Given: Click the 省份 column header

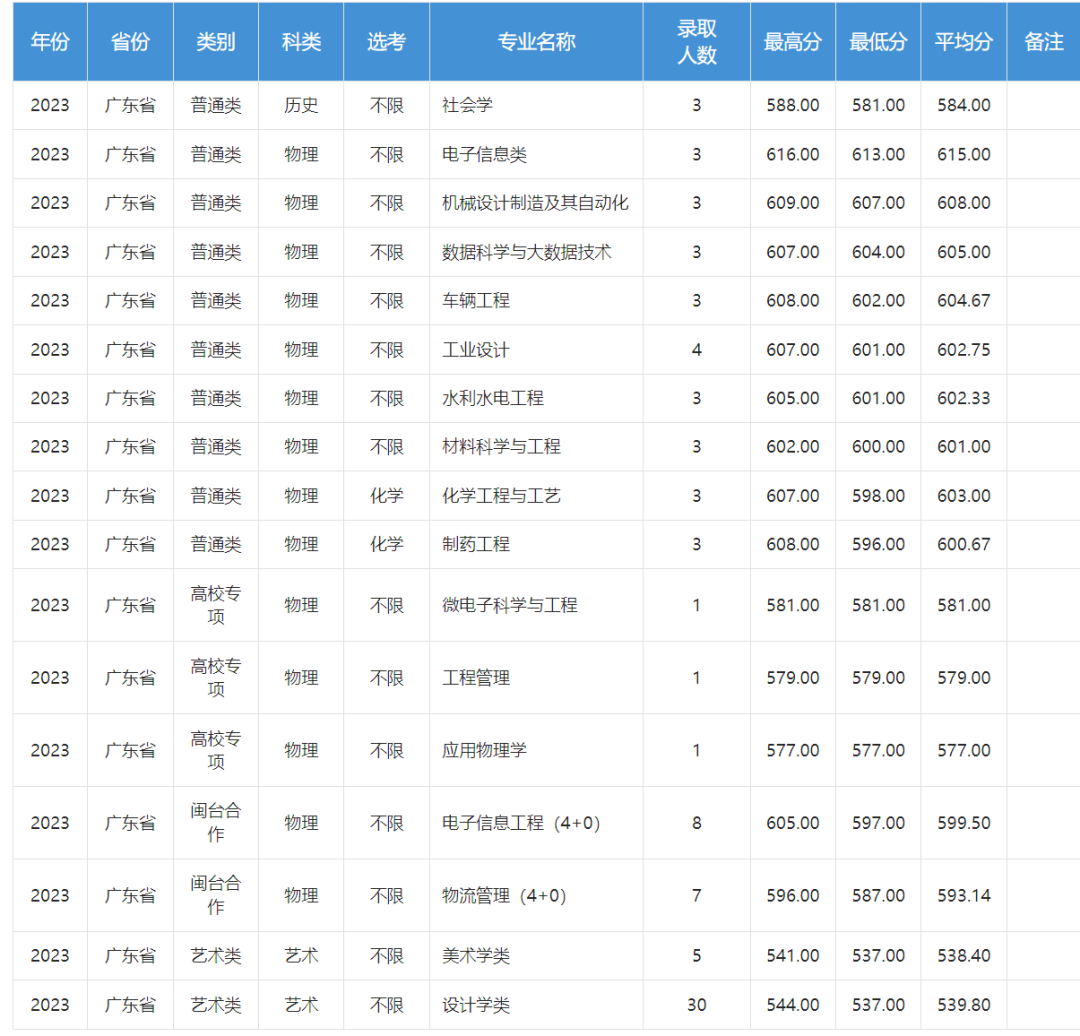Looking at the screenshot, I should click(x=130, y=42).
